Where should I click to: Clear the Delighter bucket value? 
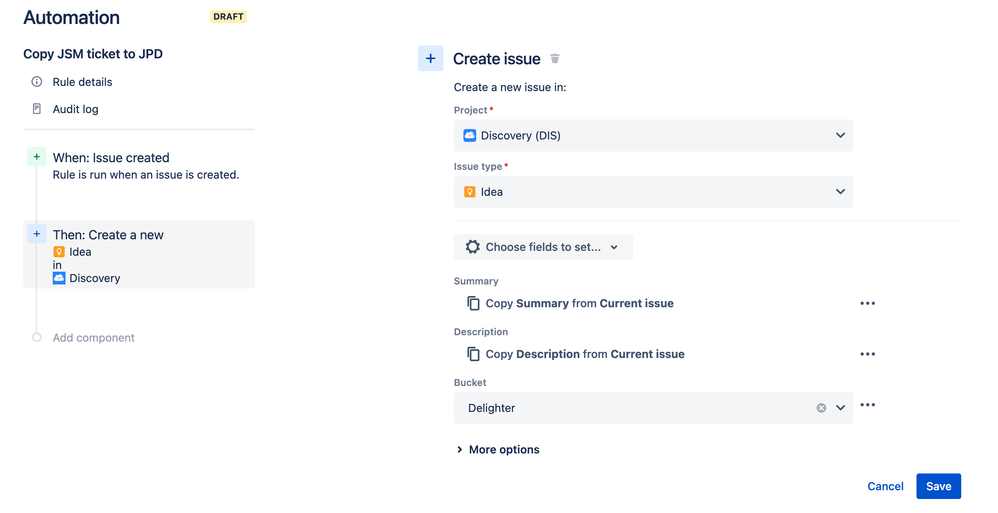821,408
